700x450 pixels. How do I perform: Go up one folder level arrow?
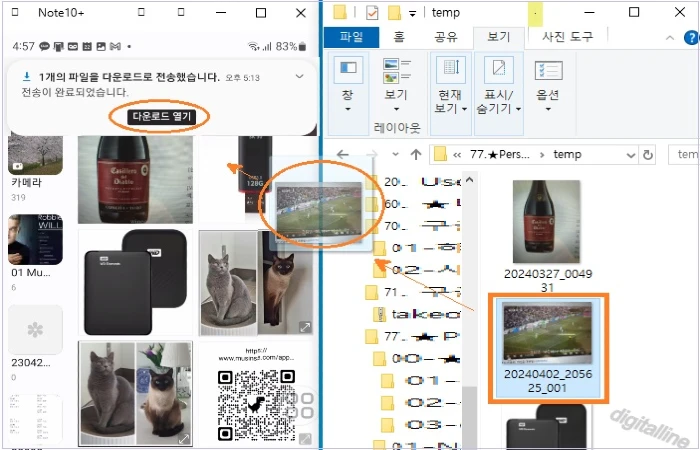tap(416, 154)
